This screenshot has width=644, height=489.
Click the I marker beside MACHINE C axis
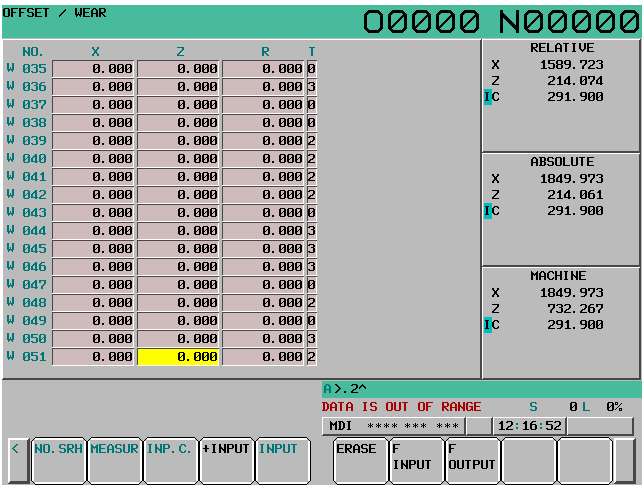488,325
